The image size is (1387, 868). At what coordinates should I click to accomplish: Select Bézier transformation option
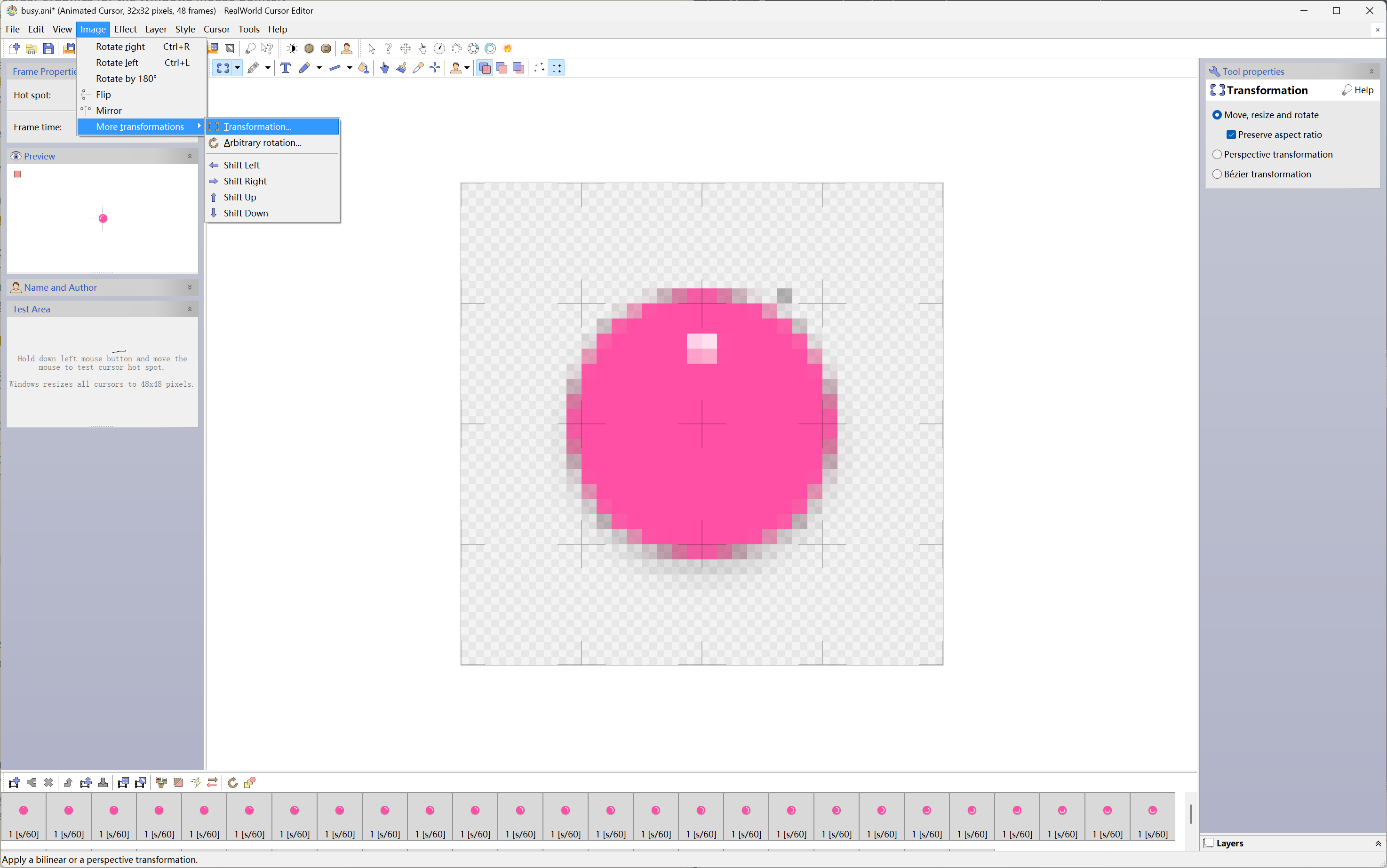(1217, 174)
